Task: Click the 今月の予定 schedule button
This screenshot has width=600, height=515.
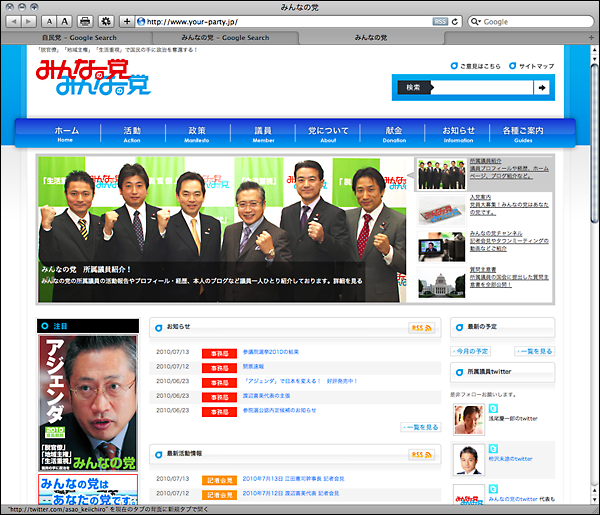Action: point(474,352)
